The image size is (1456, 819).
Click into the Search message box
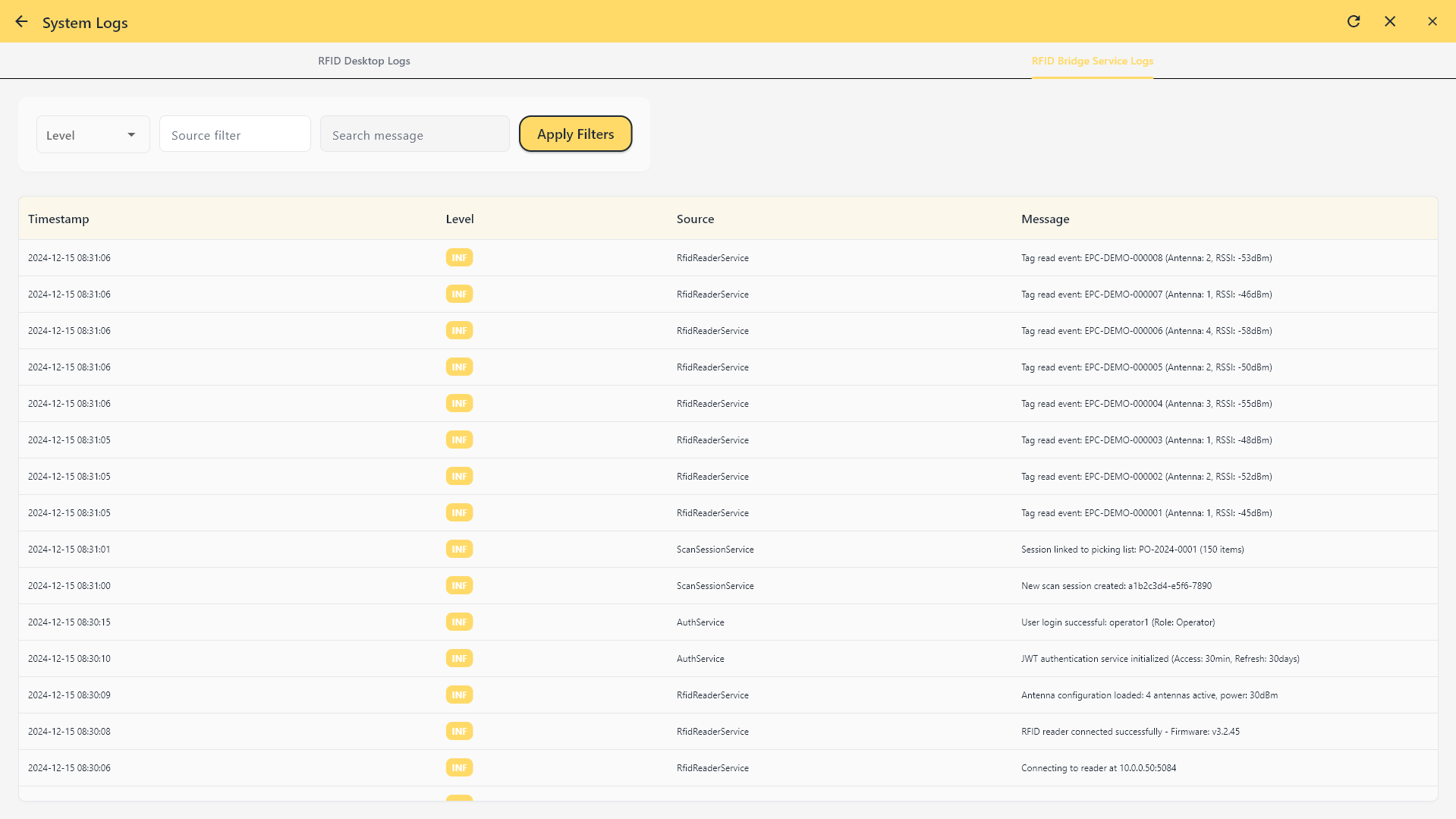[414, 135]
